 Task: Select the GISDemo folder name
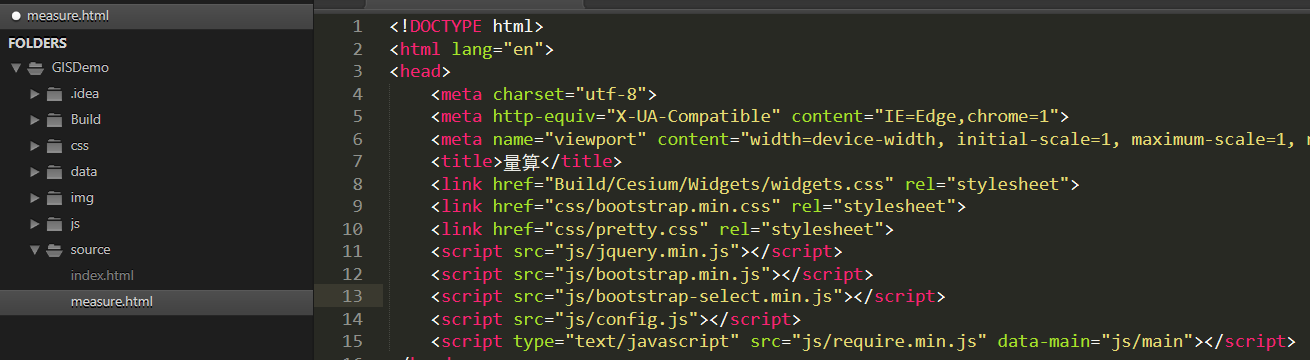pyautogui.click(x=80, y=68)
